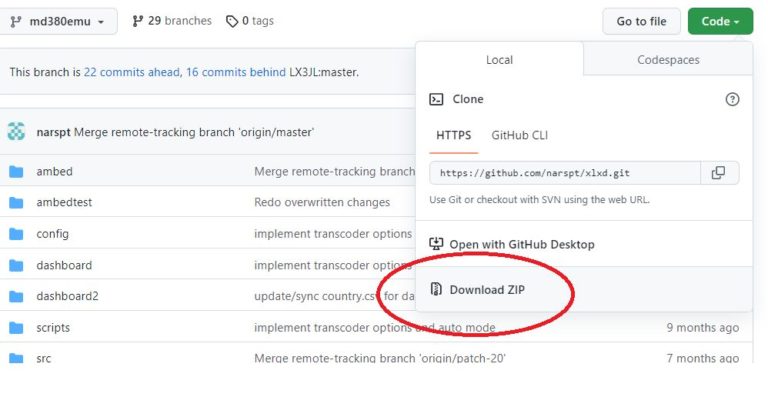Select the GitHub CLI clone tab
Image resolution: width=768 pixels, height=397 pixels.
tap(519, 136)
